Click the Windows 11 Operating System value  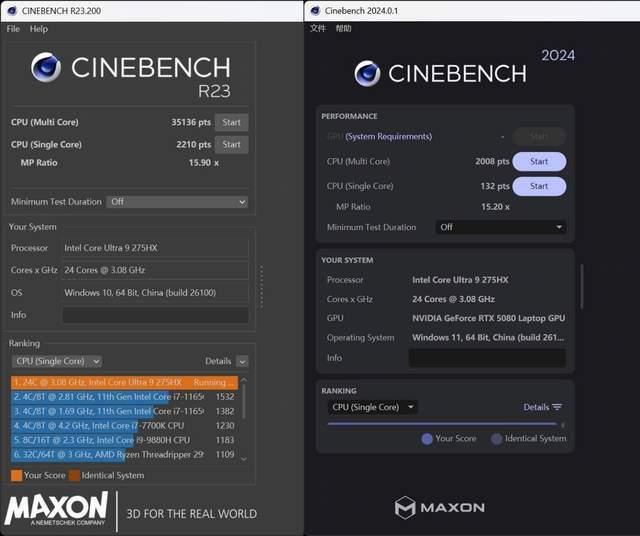[488, 338]
